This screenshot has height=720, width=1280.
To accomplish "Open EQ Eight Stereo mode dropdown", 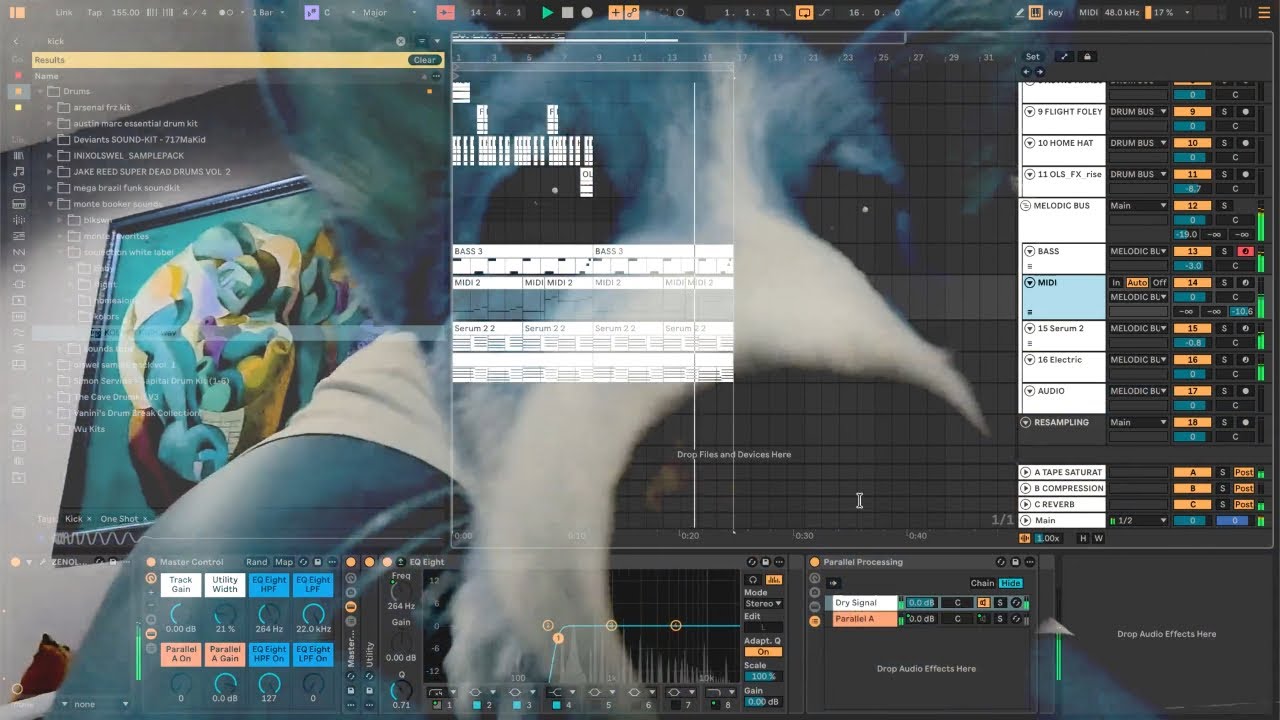I will pos(763,604).
